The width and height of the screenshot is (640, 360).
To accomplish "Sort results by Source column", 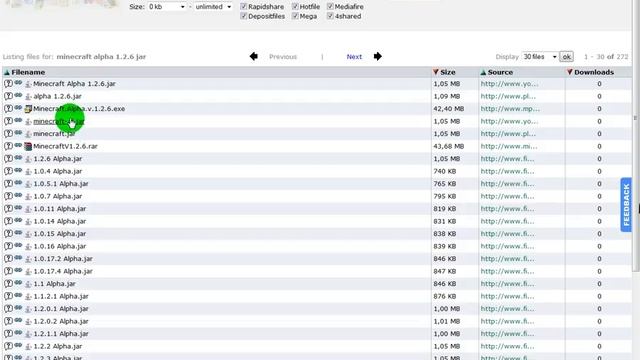I will 500,72.
